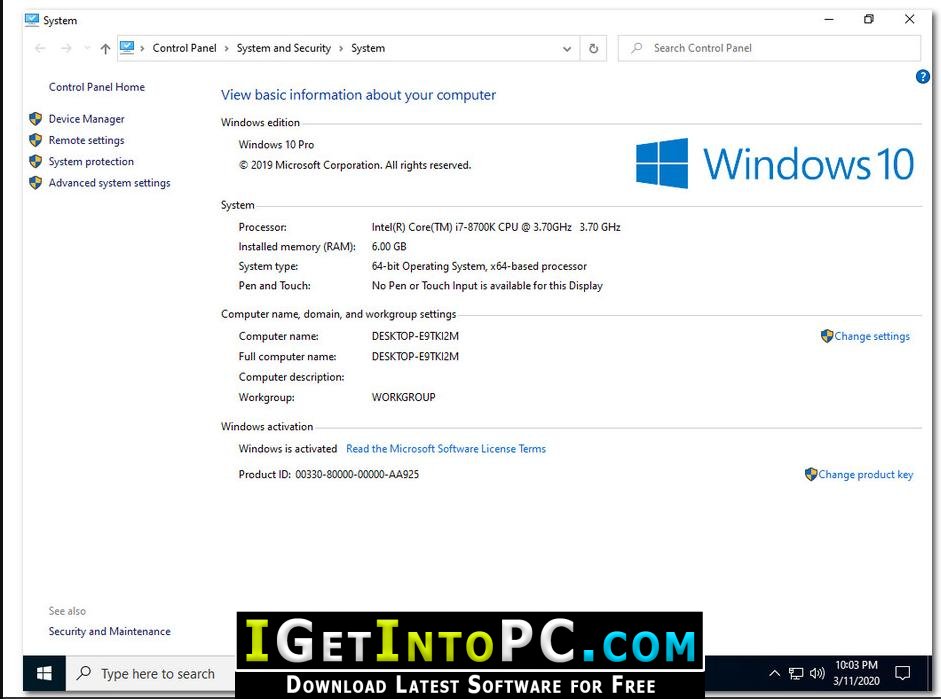Image resolution: width=941 pixels, height=699 pixels.
Task: Minimize the System window
Action: click(x=829, y=19)
